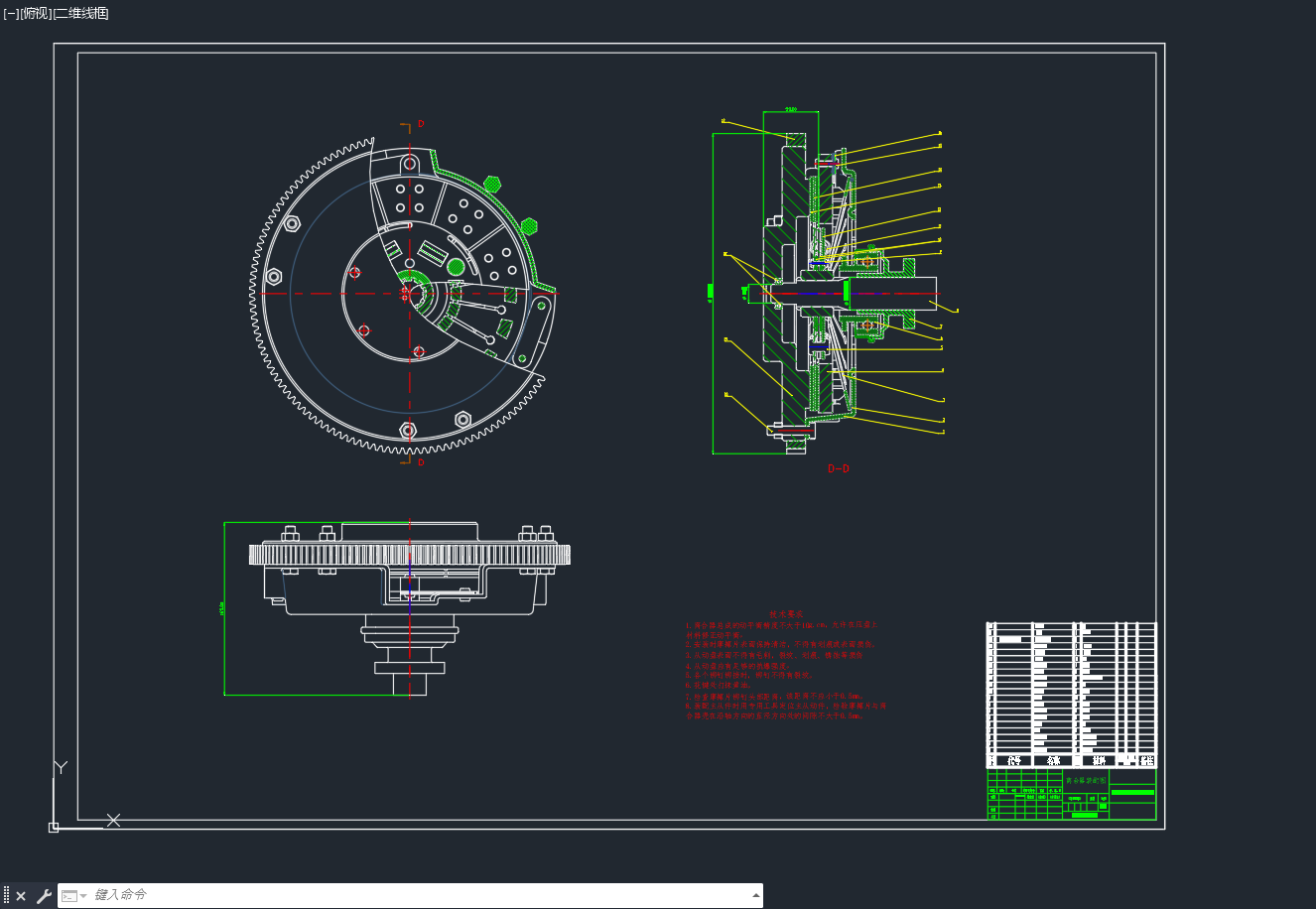Image resolution: width=1316 pixels, height=909 pixels.
Task: Click the UCS origin icon
Action: pos(54,827)
